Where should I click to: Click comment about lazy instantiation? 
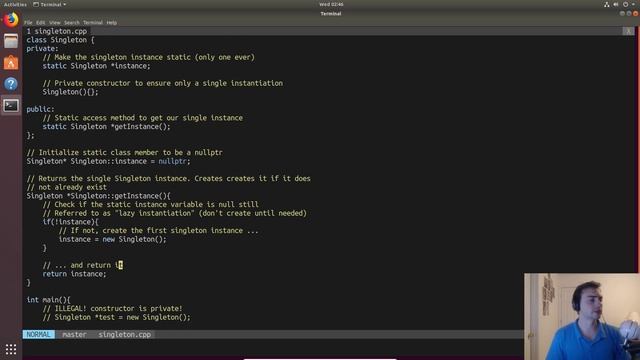coord(175,213)
